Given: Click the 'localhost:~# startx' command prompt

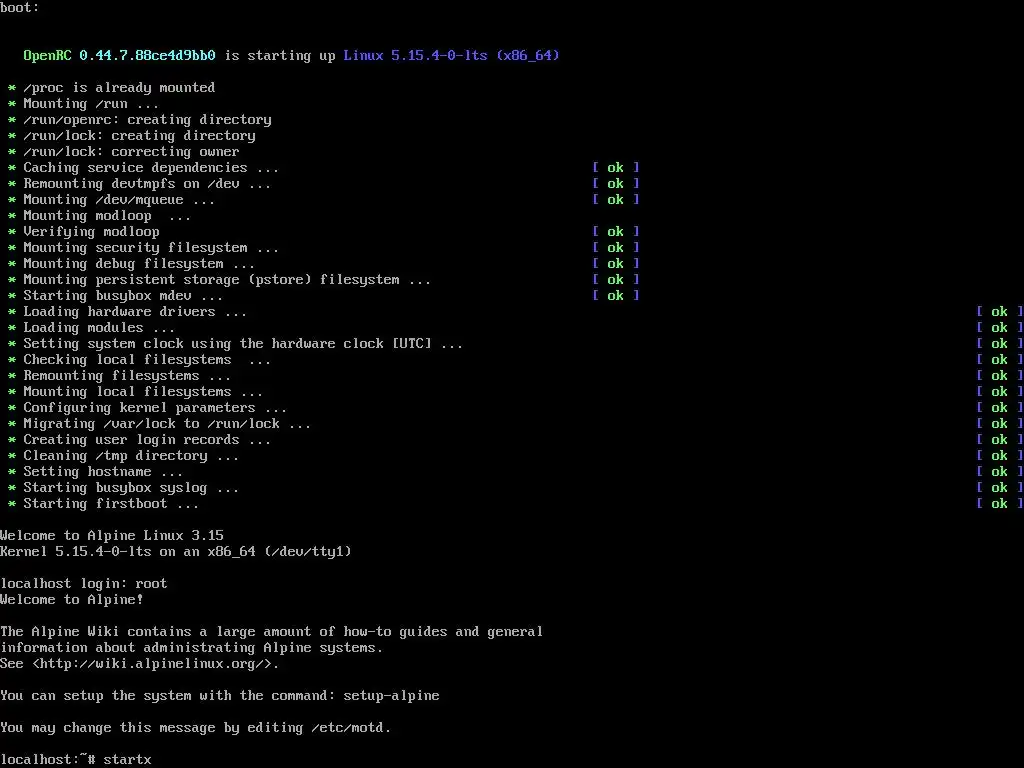Looking at the screenshot, I should coord(76,760).
